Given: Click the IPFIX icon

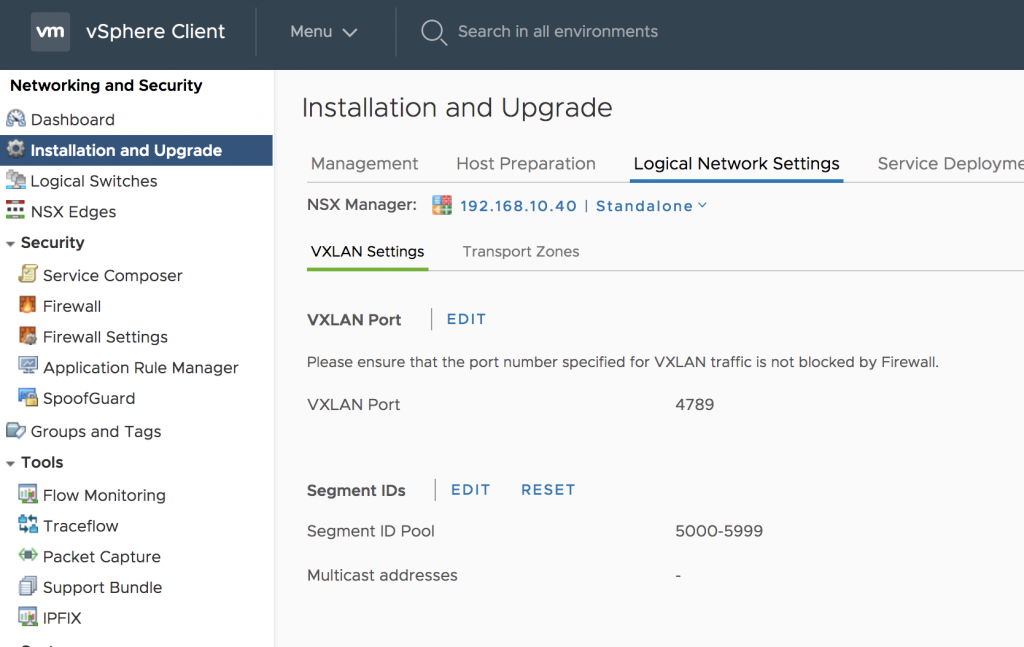Looking at the screenshot, I should (x=28, y=616).
